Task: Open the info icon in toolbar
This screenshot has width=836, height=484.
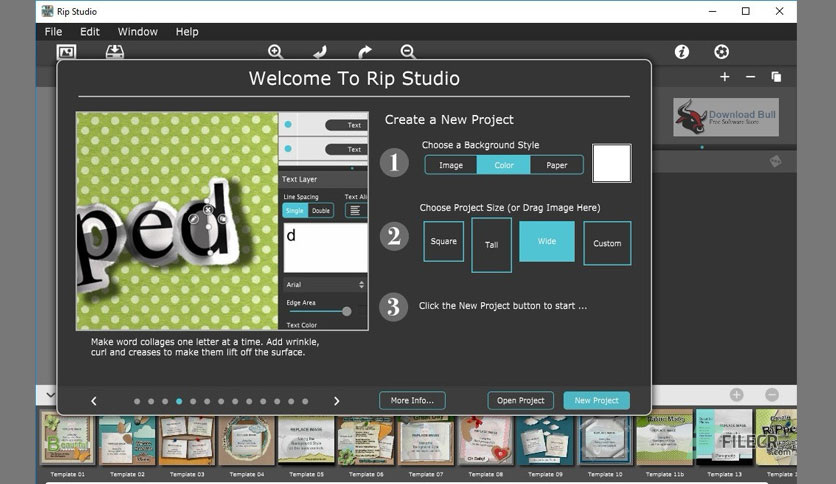Action: click(x=682, y=52)
